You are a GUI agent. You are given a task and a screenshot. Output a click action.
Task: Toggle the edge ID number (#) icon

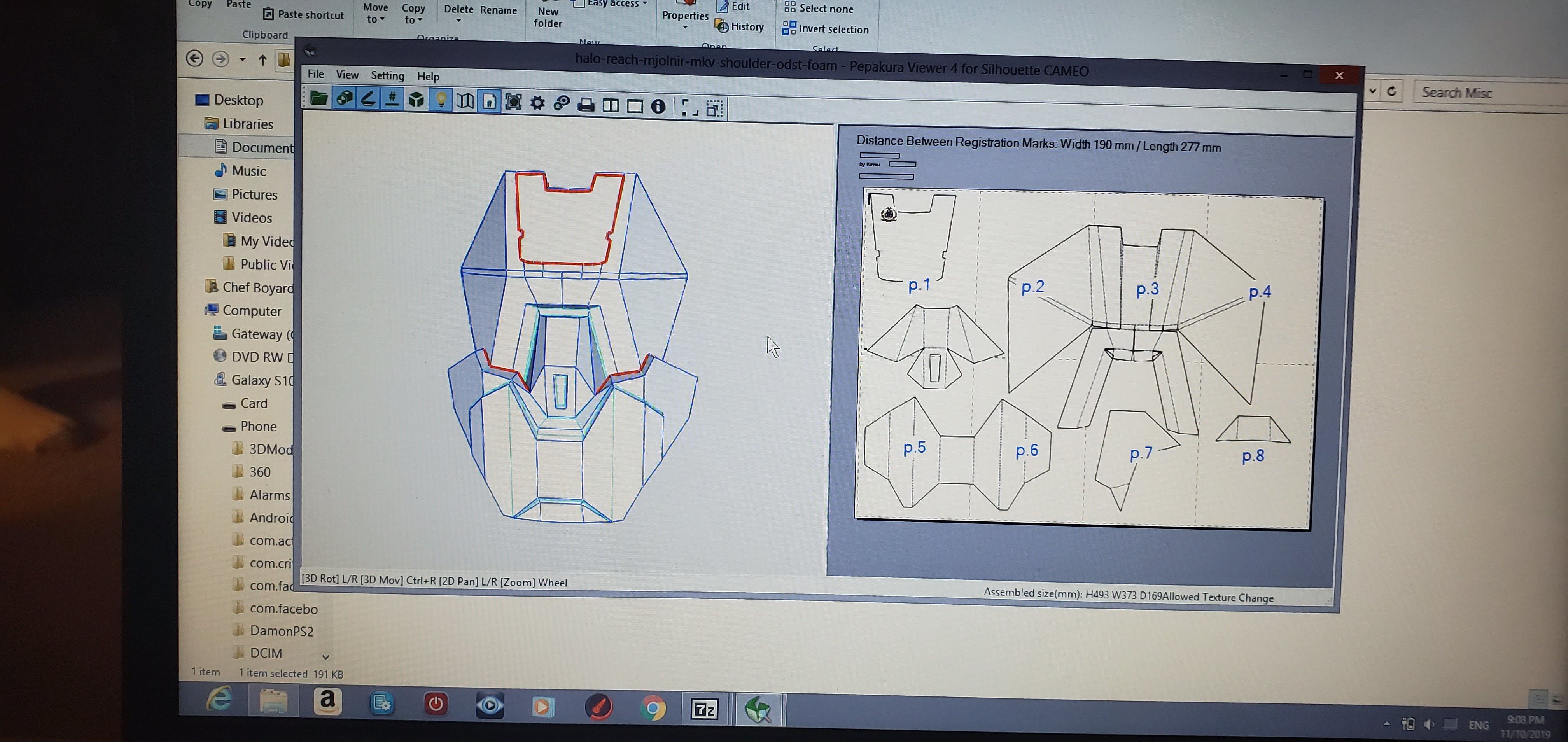pyautogui.click(x=392, y=99)
